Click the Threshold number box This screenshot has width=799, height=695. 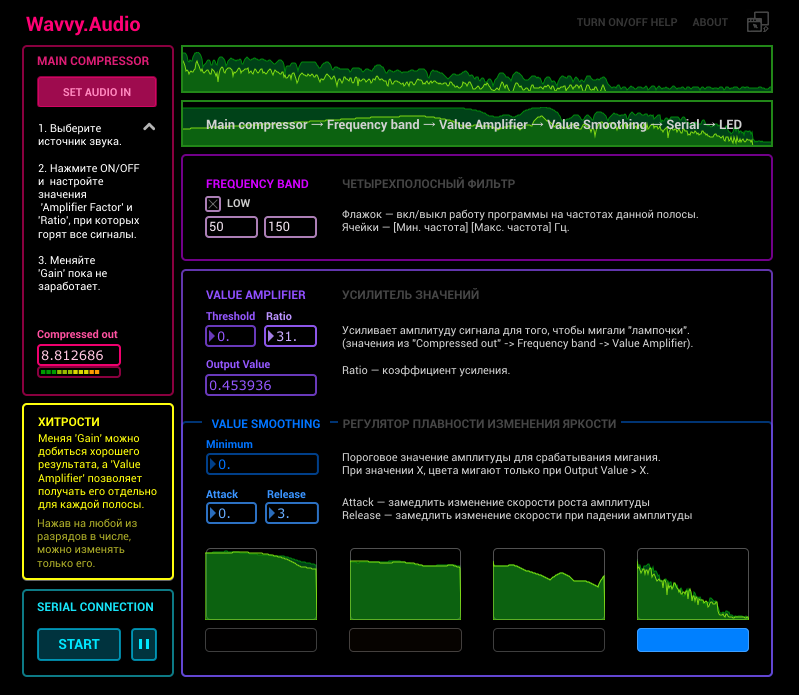click(230, 336)
